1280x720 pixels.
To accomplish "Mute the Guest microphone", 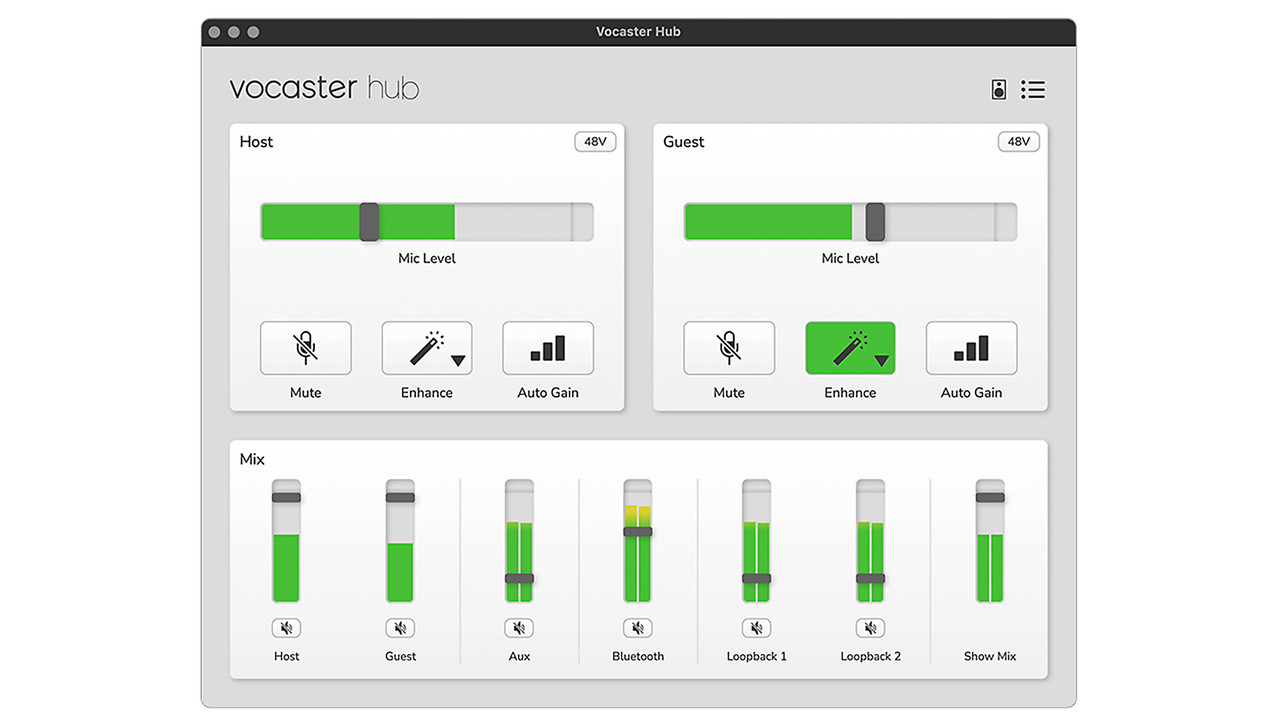I will coord(728,348).
